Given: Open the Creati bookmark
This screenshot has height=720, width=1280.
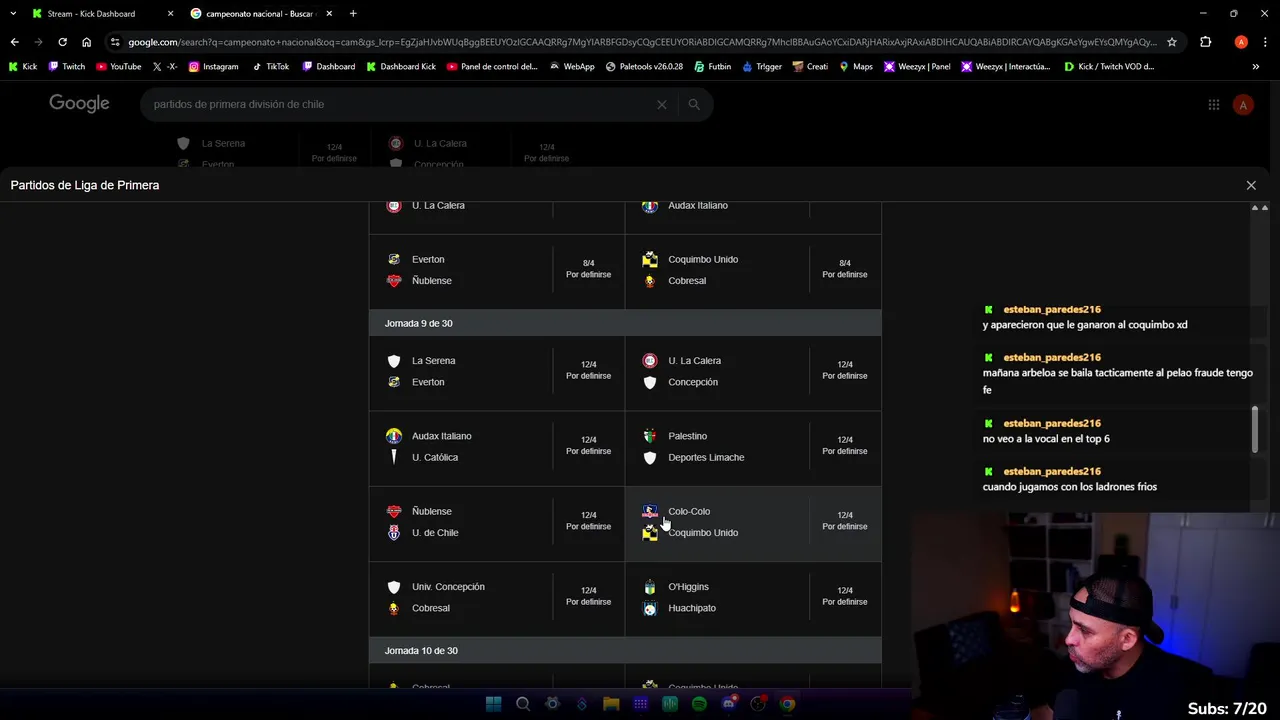Looking at the screenshot, I should coord(810,67).
